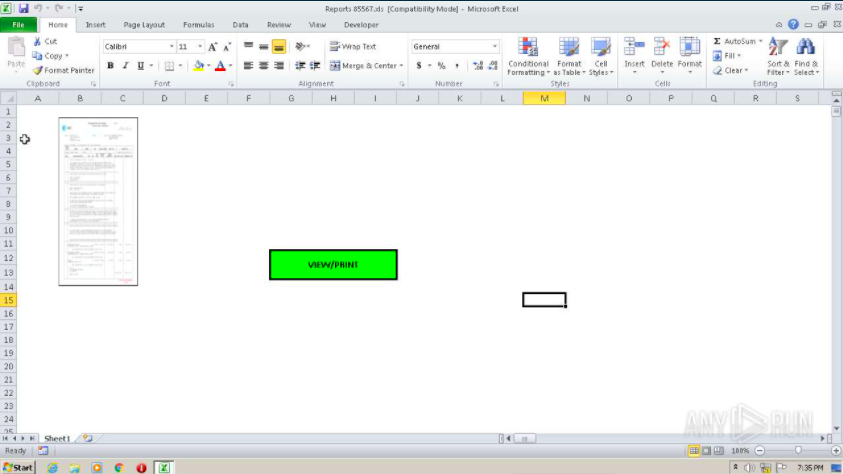Select the embedded document thumbnail image
Screen dimensions: 843x474
(98, 201)
